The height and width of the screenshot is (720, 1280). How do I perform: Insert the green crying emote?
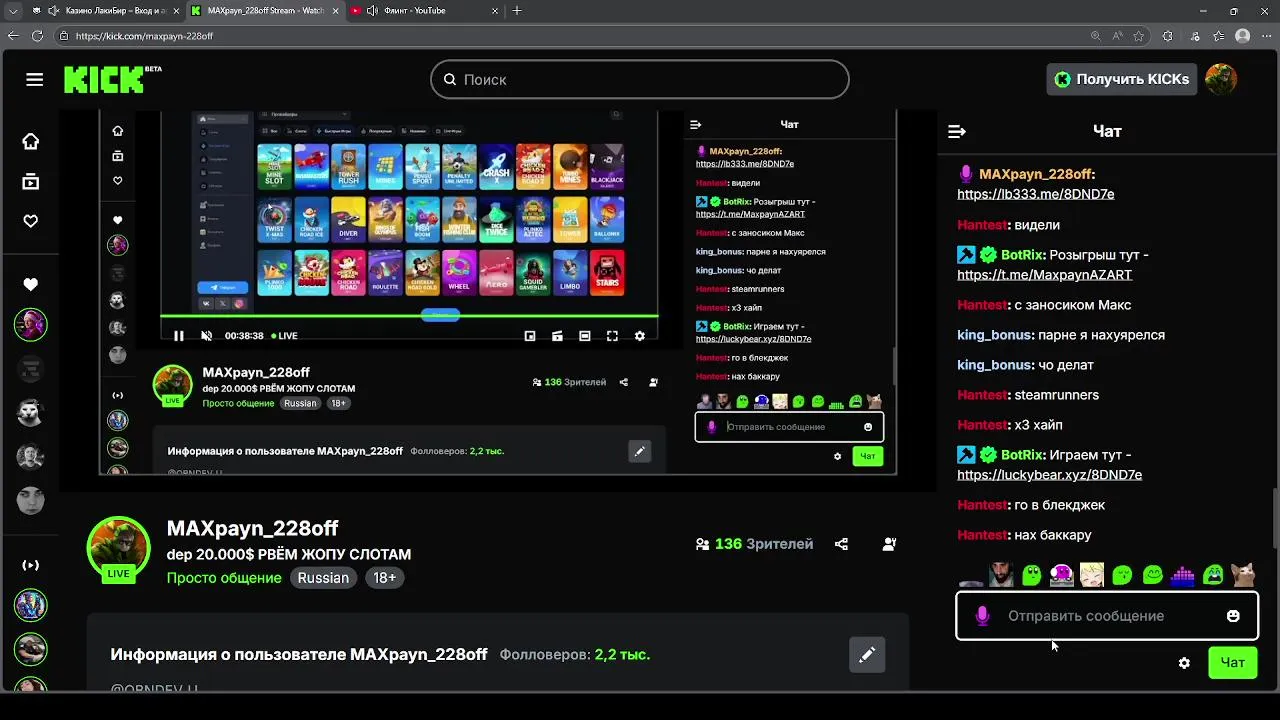tap(1213, 575)
